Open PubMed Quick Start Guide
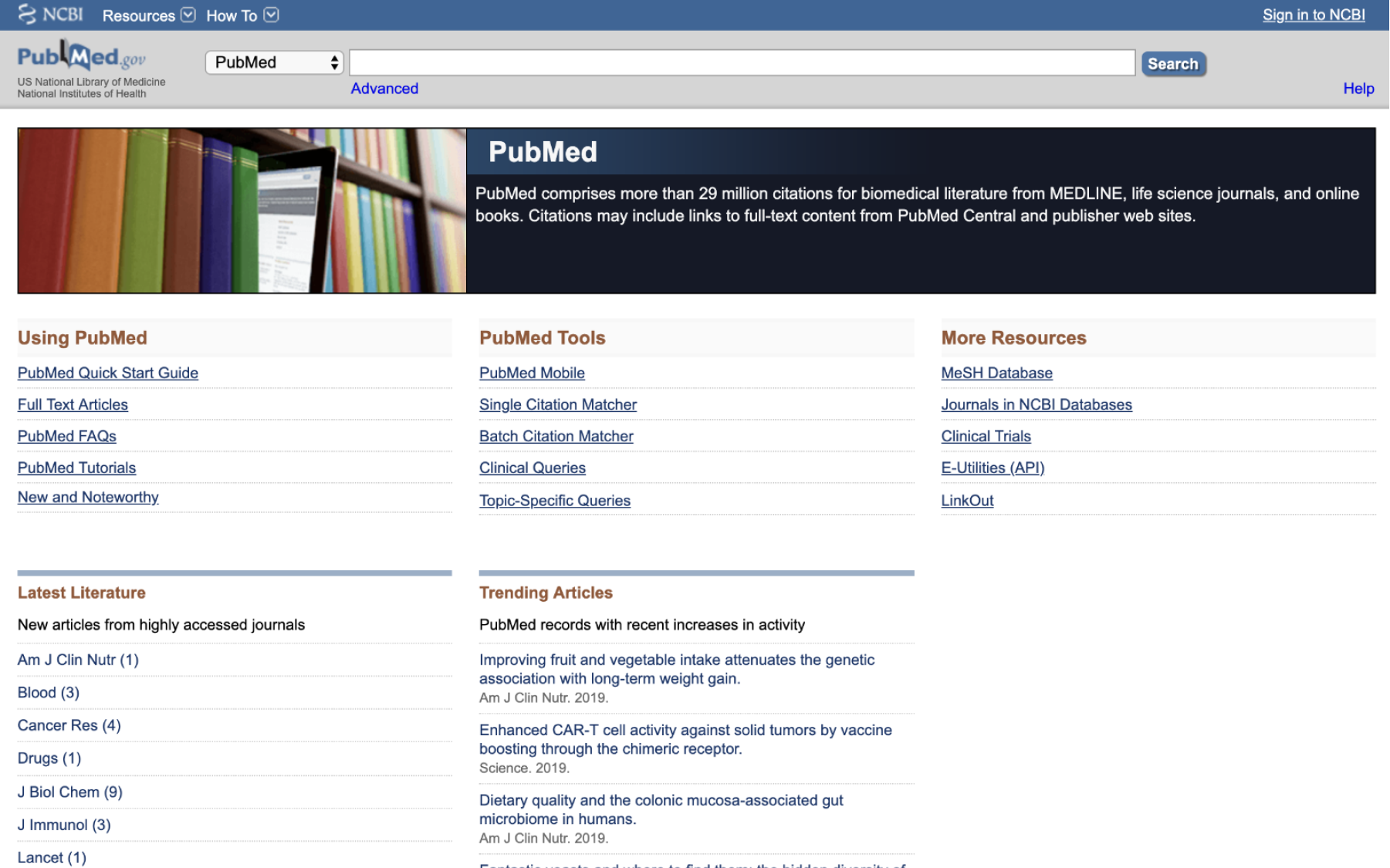 pyautogui.click(x=108, y=373)
